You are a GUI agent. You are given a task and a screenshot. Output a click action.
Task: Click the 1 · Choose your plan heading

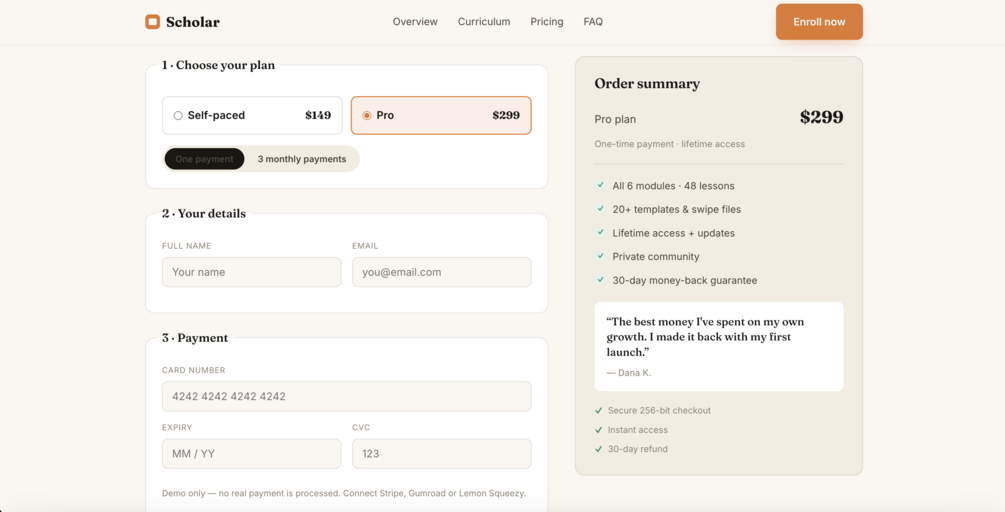tap(218, 65)
